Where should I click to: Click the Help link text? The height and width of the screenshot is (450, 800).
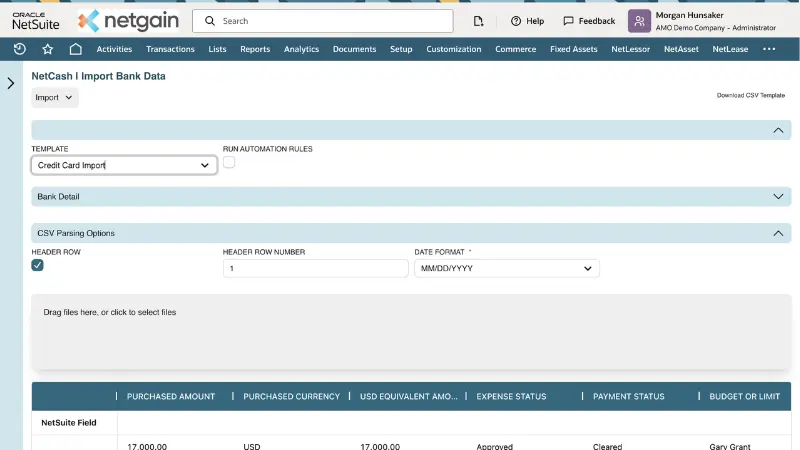click(x=535, y=21)
